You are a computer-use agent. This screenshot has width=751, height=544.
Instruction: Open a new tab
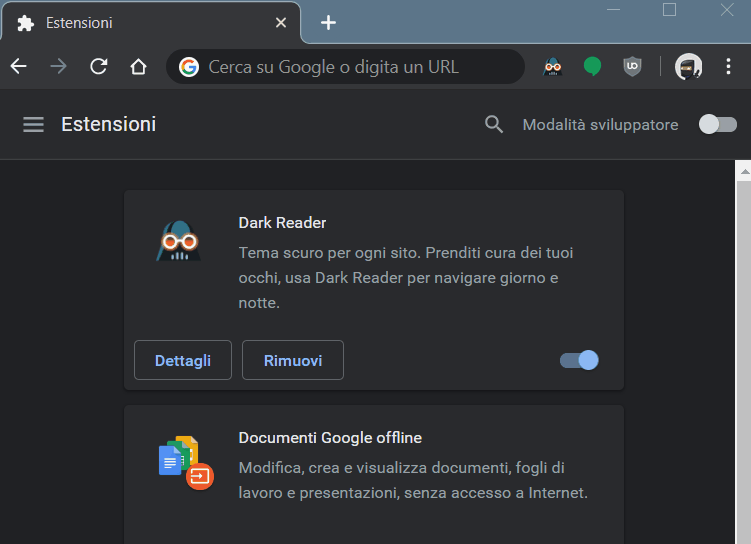[x=328, y=23]
